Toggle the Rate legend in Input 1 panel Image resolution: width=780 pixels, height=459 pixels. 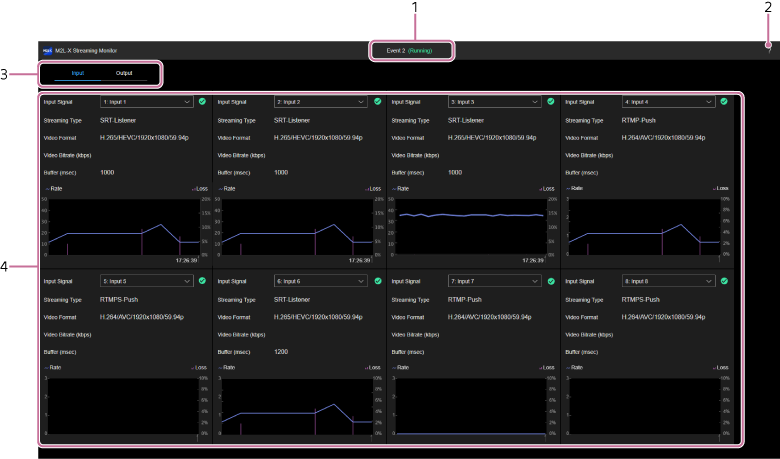[x=53, y=188]
